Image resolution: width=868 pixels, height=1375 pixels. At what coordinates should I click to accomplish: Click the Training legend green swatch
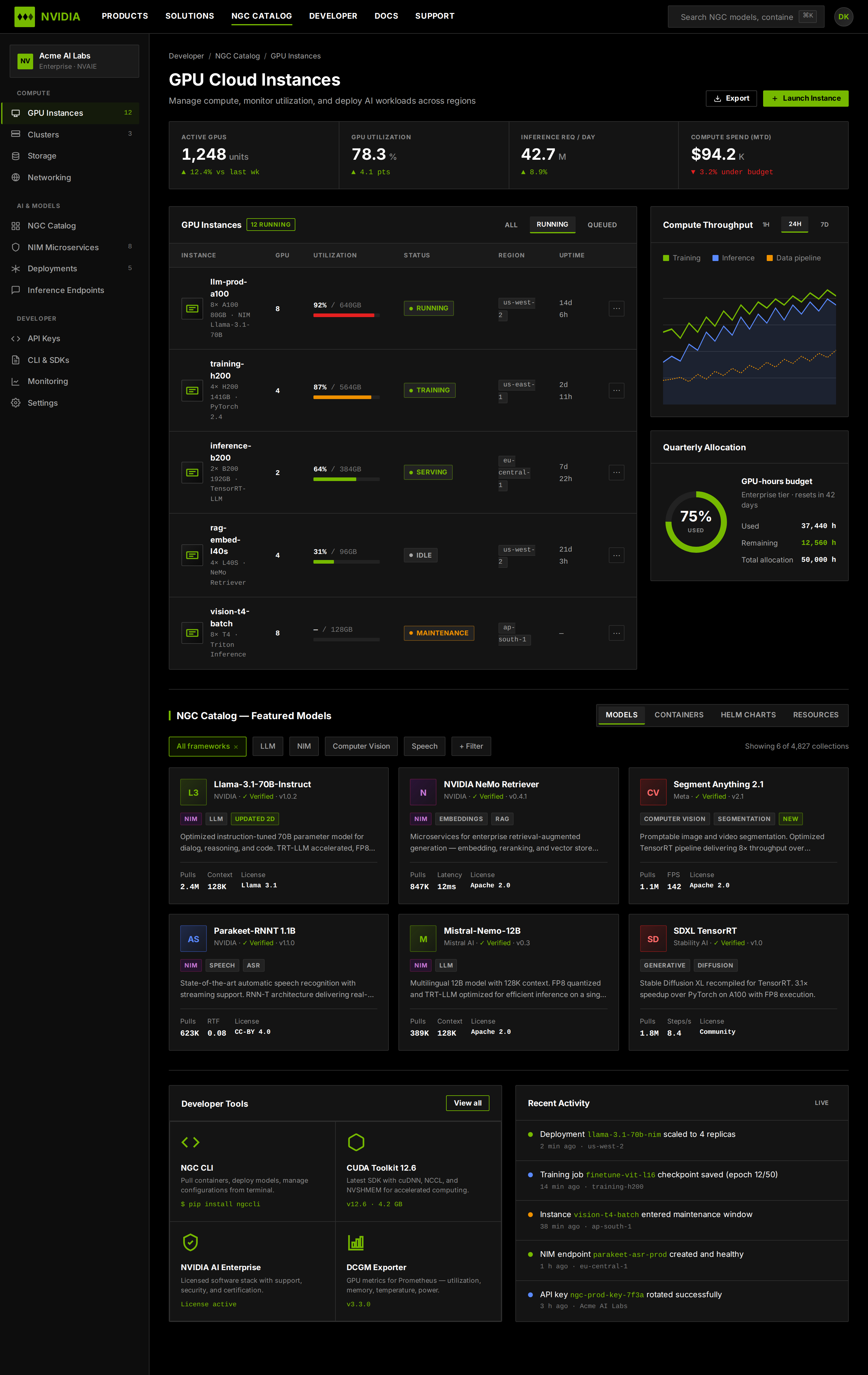pos(666,258)
